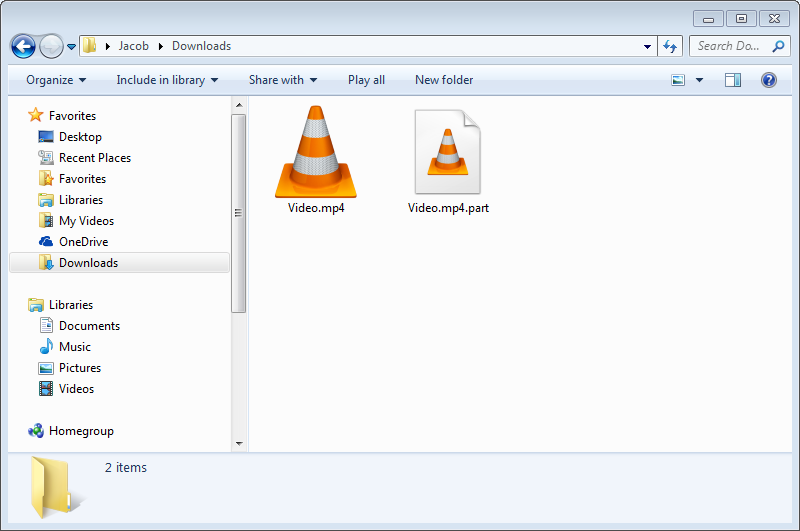Select Jacob in the address path
800x531 pixels.
click(134, 46)
